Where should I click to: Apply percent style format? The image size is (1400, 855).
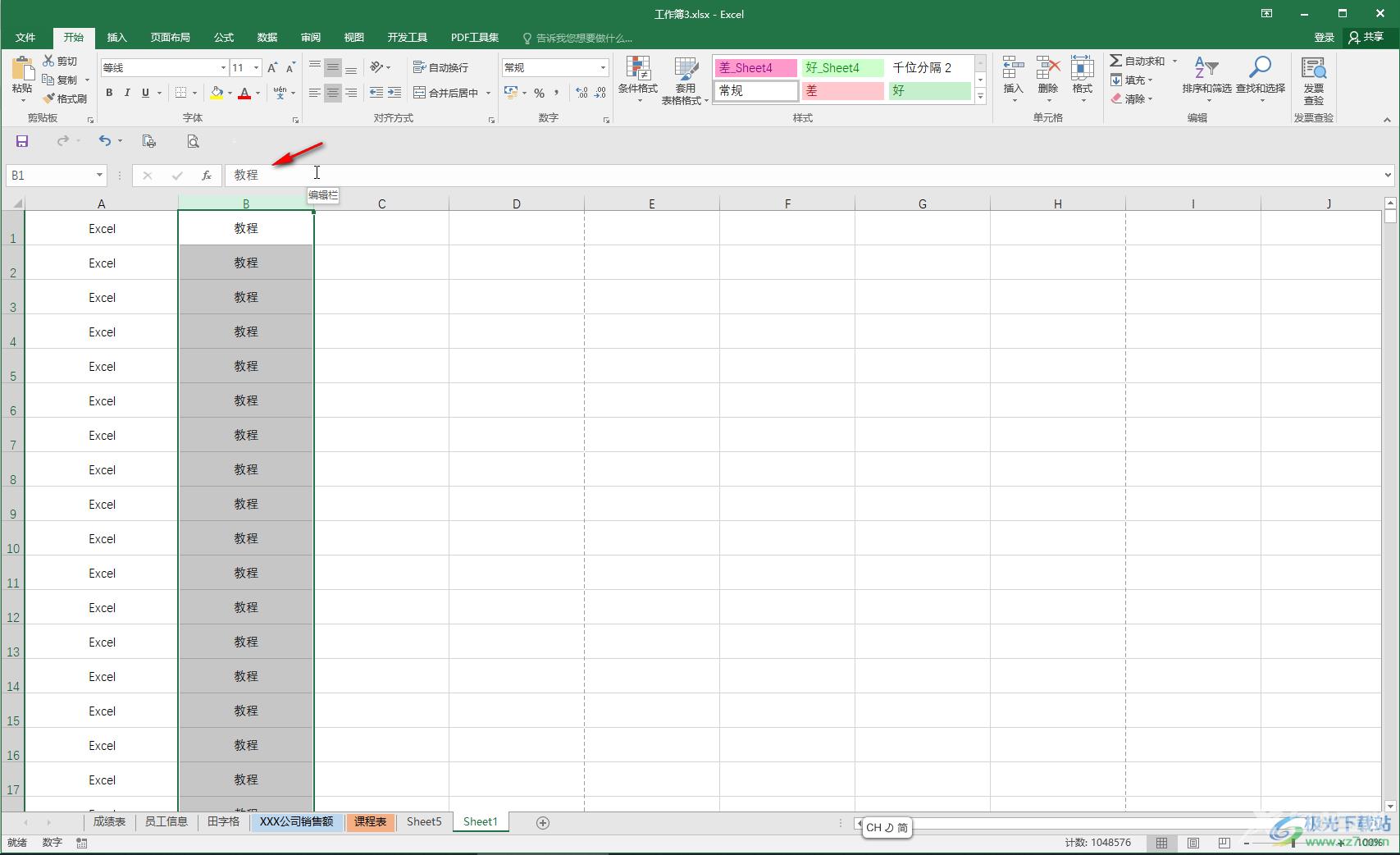(x=539, y=93)
